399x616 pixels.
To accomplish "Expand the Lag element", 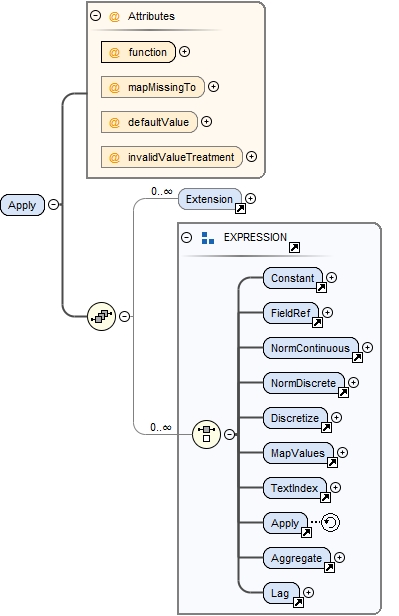I will coord(309,592).
